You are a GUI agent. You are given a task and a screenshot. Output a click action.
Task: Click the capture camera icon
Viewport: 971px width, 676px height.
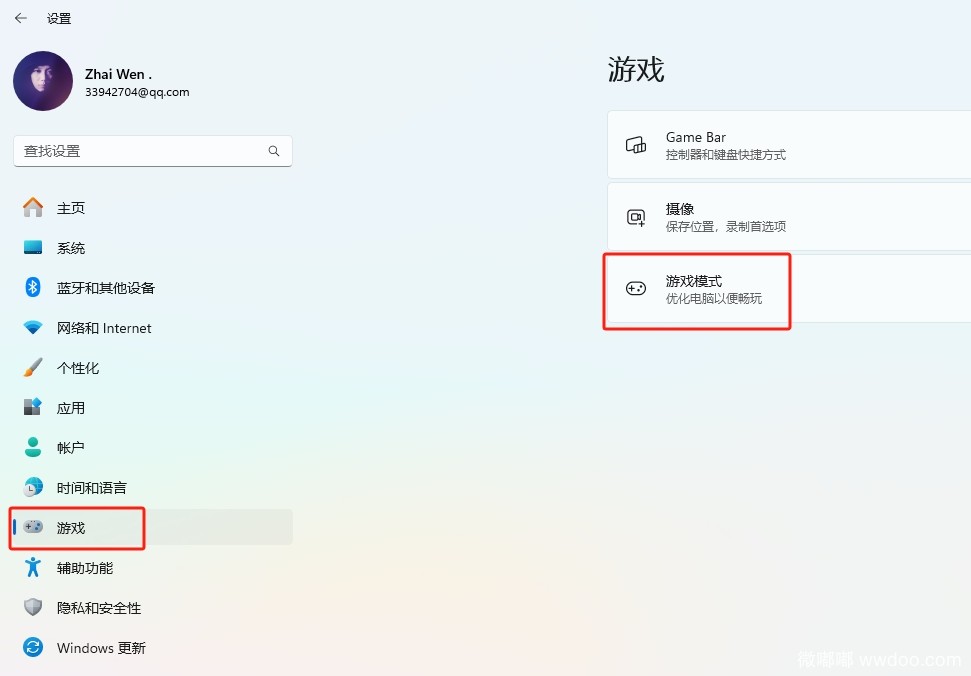pos(636,217)
